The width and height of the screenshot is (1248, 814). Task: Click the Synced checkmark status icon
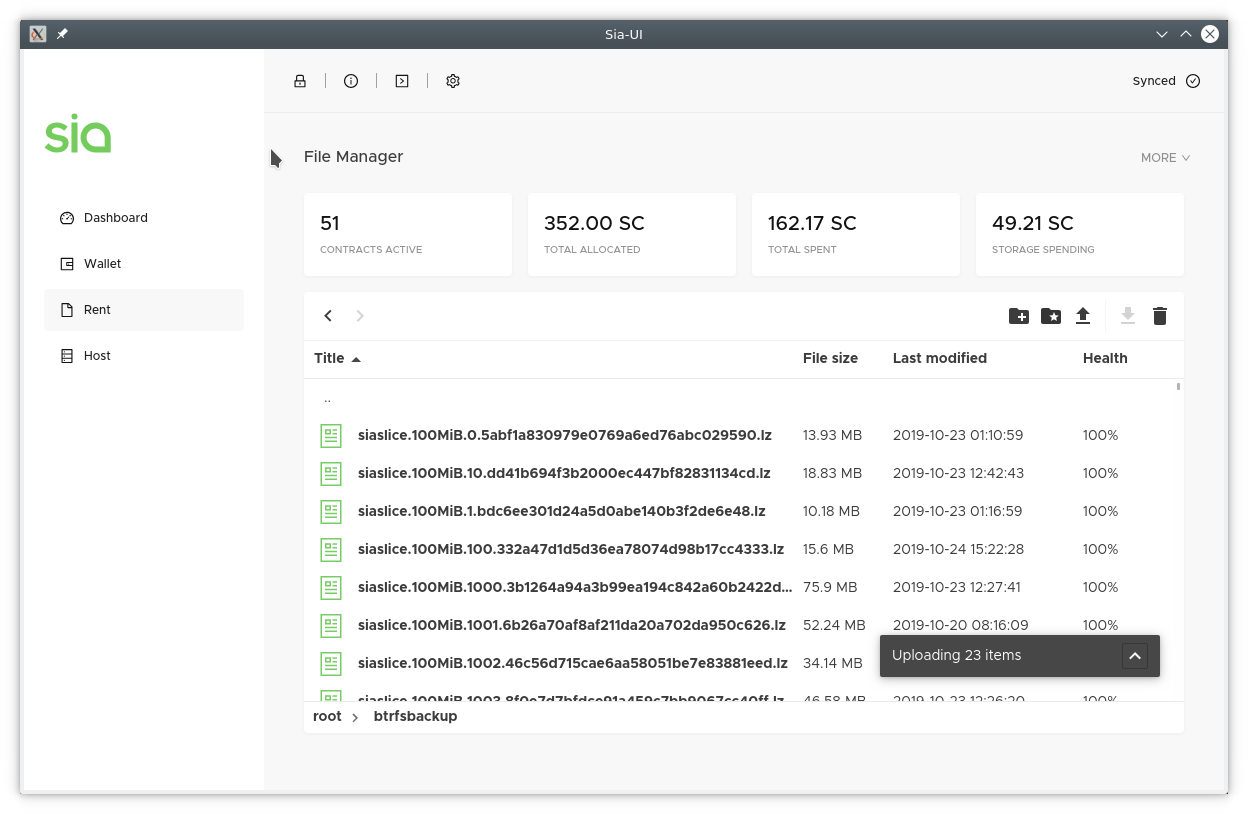coord(1193,81)
